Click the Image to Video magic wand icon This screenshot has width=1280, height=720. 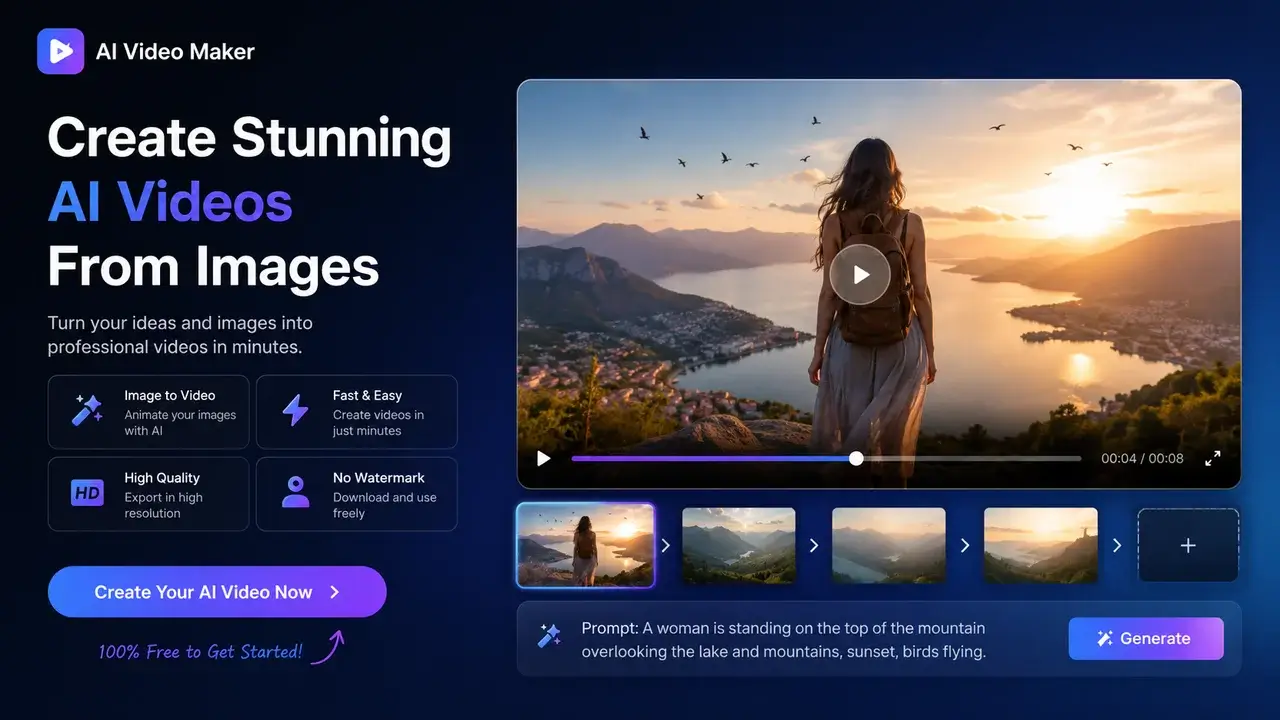pos(87,411)
